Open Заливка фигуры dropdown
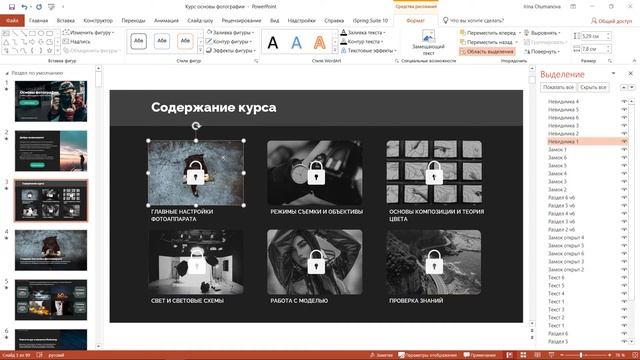This screenshot has width=640, height=360. [x=230, y=32]
